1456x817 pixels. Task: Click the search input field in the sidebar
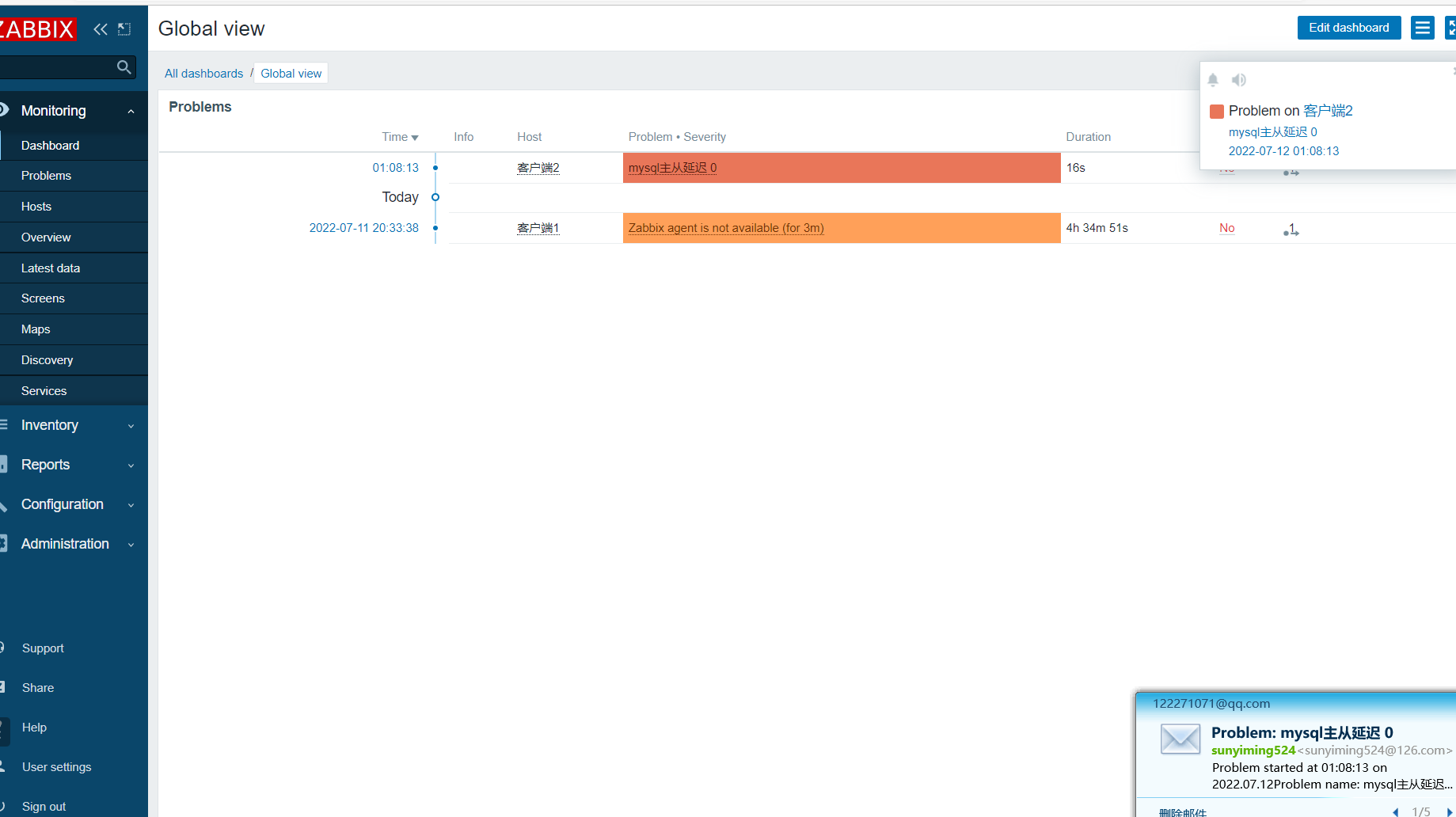coord(57,67)
